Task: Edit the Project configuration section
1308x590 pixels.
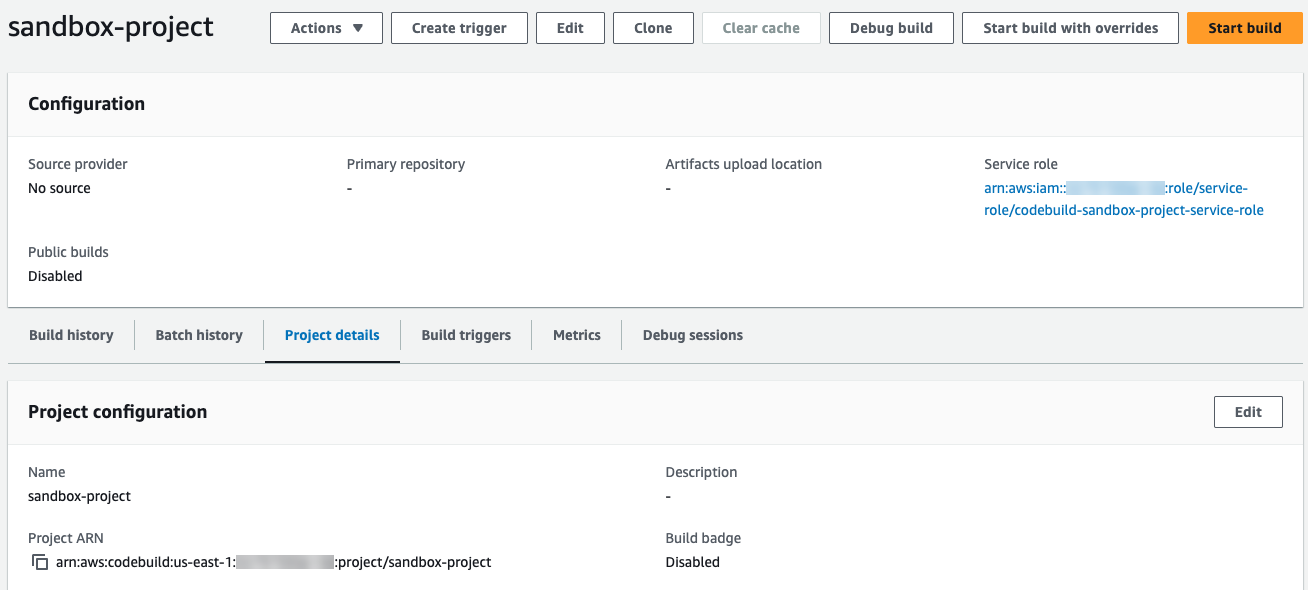Action: click(1248, 411)
